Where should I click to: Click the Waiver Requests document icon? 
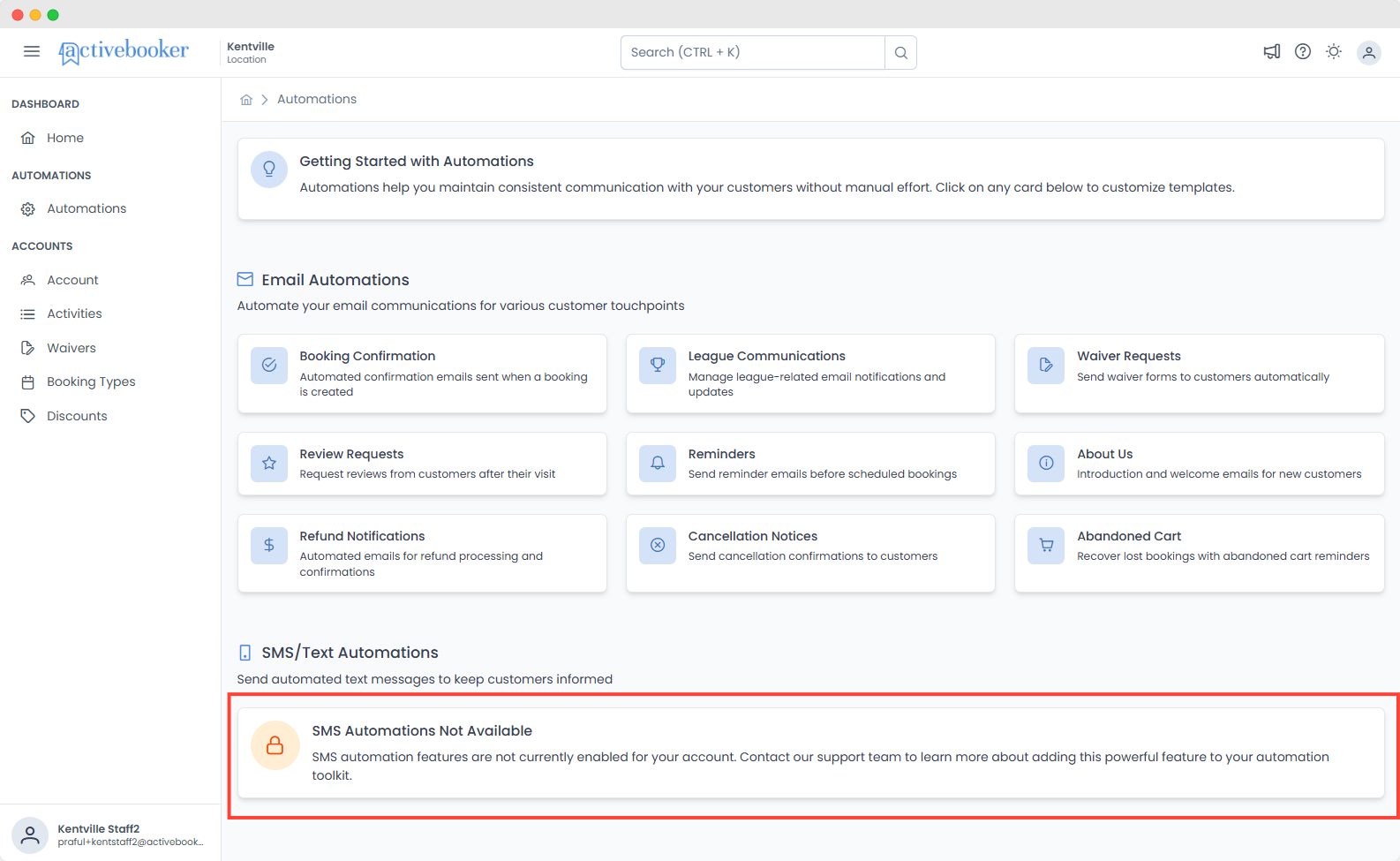coord(1046,365)
